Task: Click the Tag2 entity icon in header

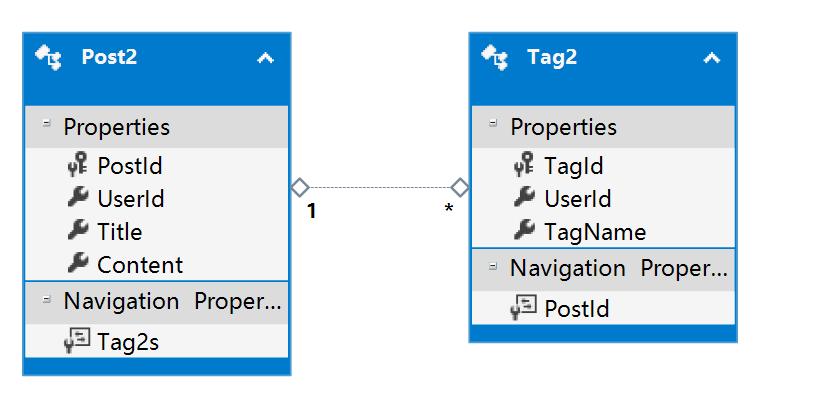Action: pyautogui.click(x=495, y=57)
